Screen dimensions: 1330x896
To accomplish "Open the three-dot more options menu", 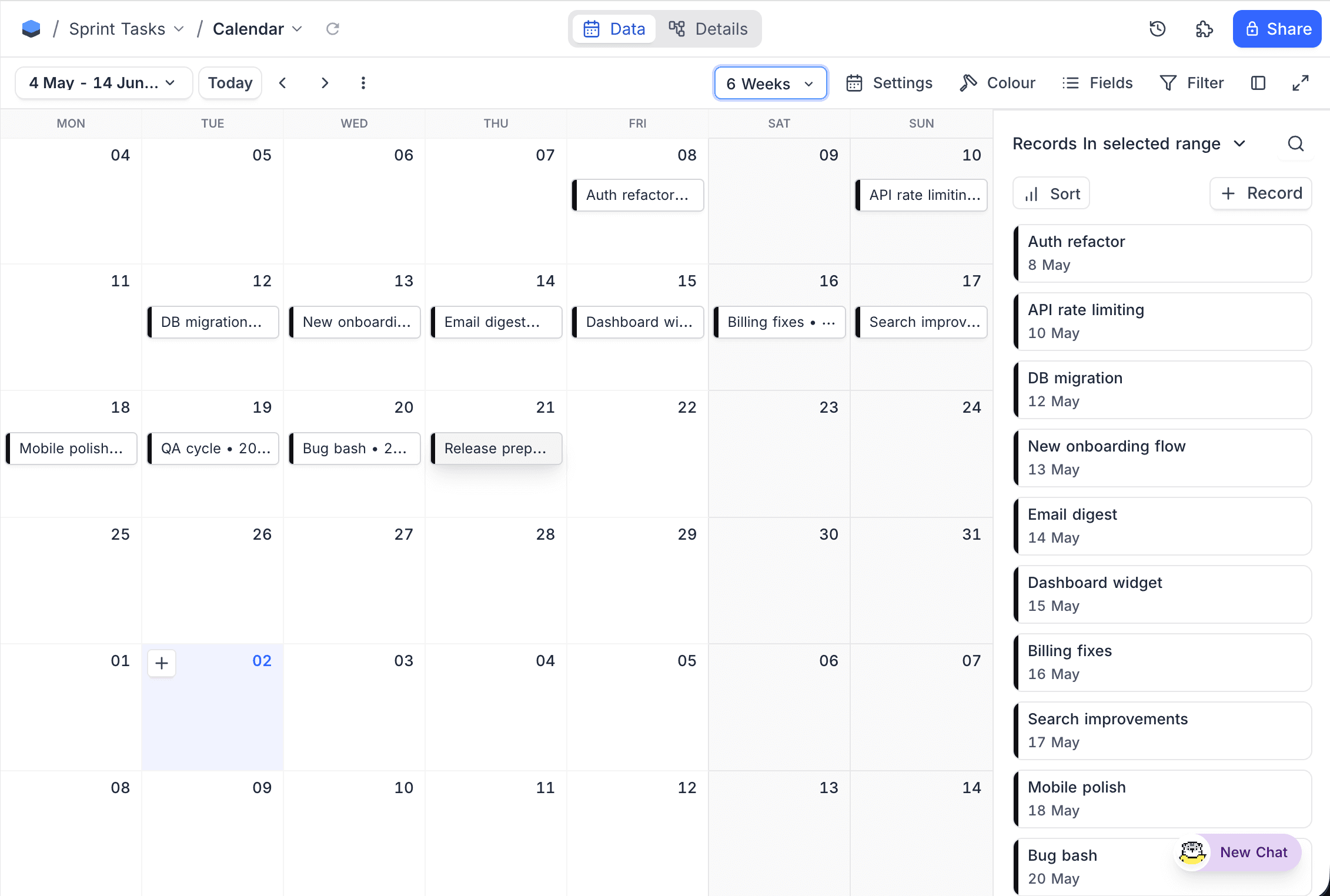I will coord(363,83).
